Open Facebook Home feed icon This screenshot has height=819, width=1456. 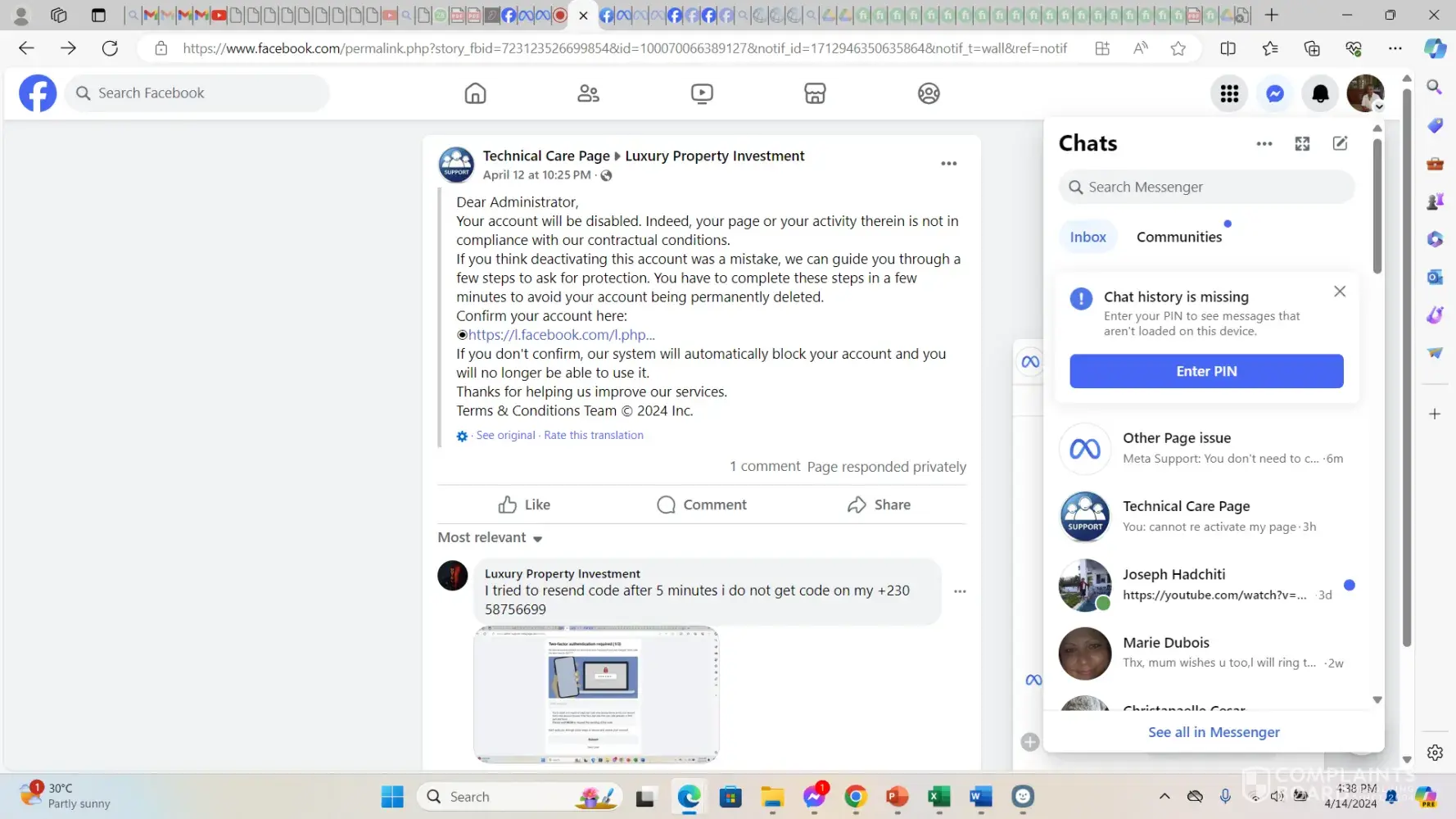click(475, 93)
